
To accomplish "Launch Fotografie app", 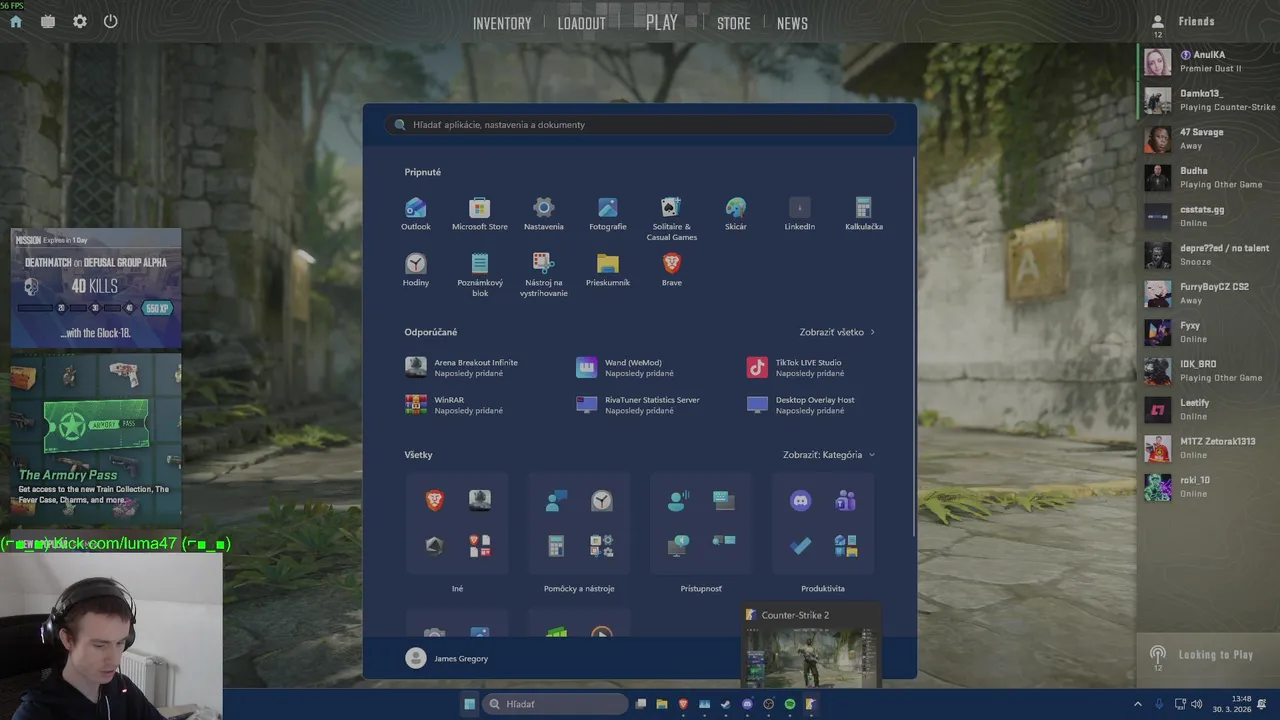I will click(x=608, y=213).
